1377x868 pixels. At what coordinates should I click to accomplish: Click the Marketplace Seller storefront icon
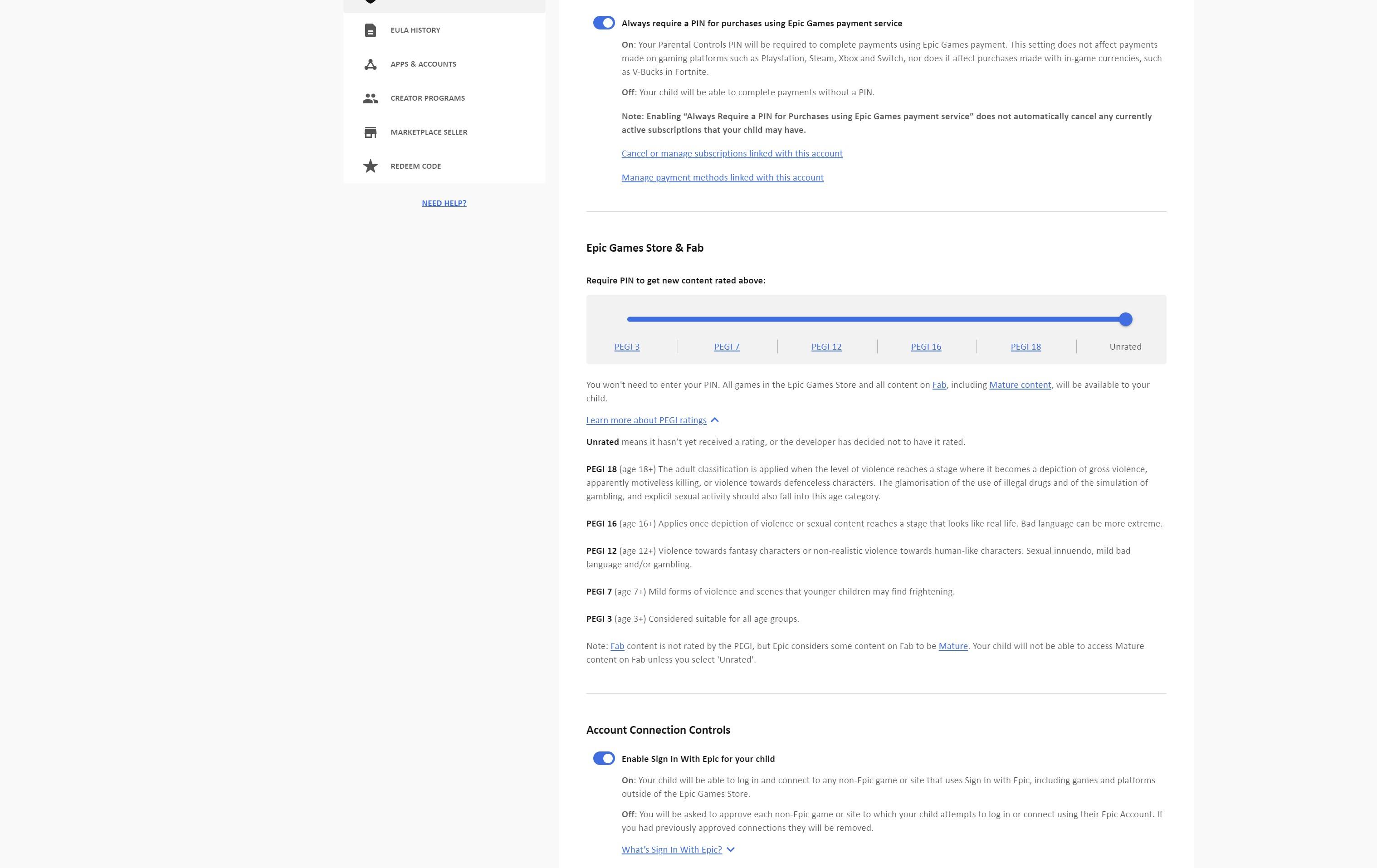370,132
